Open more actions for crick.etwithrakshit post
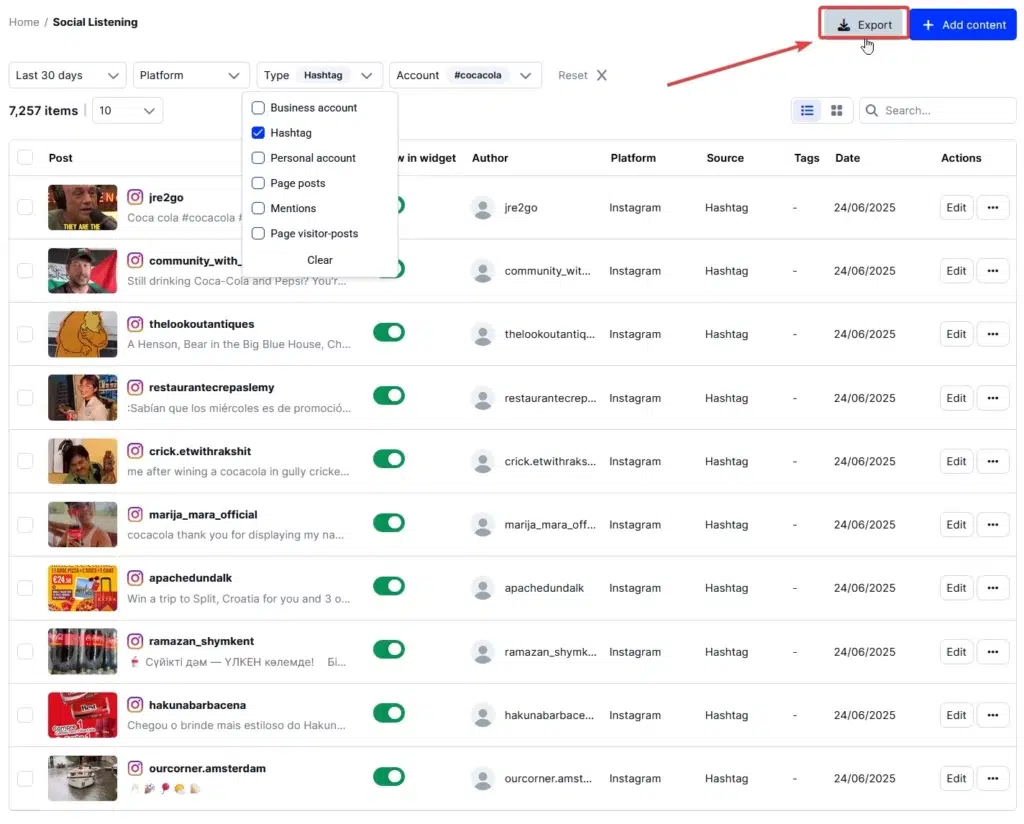Screen dimensions: 1024x824 993,461
